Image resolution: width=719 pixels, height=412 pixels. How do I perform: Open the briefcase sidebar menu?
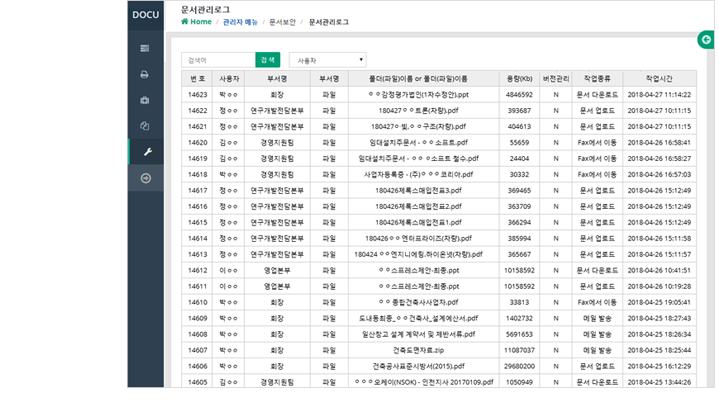(x=145, y=100)
